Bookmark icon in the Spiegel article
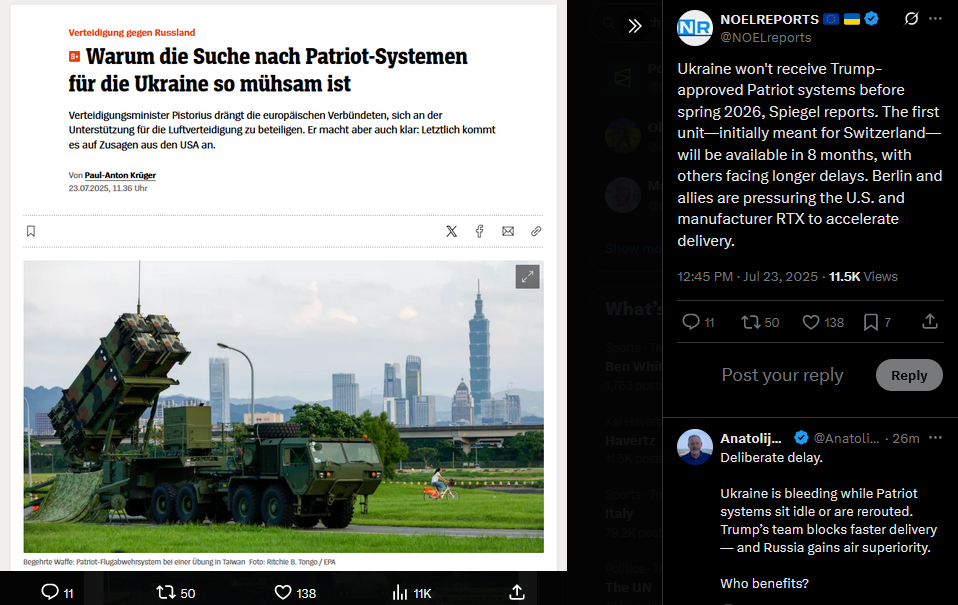The height and width of the screenshot is (605, 958). pyautogui.click(x=31, y=231)
